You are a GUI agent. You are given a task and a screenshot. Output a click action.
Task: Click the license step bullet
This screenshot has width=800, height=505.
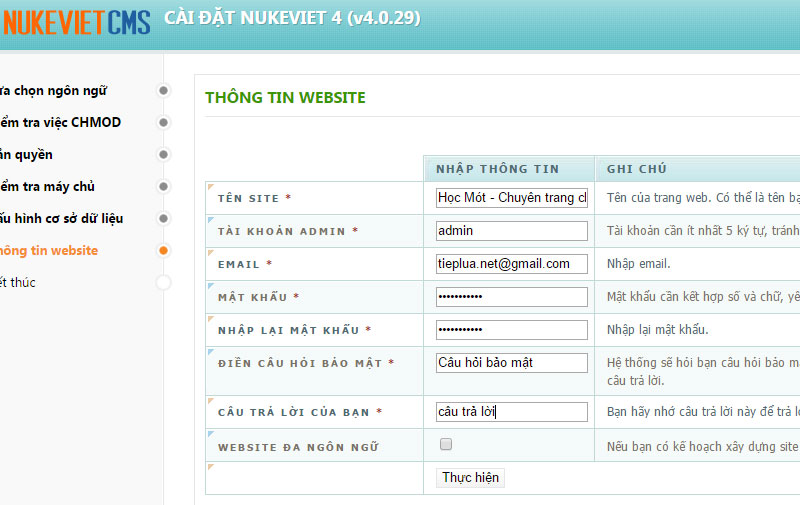click(x=163, y=155)
